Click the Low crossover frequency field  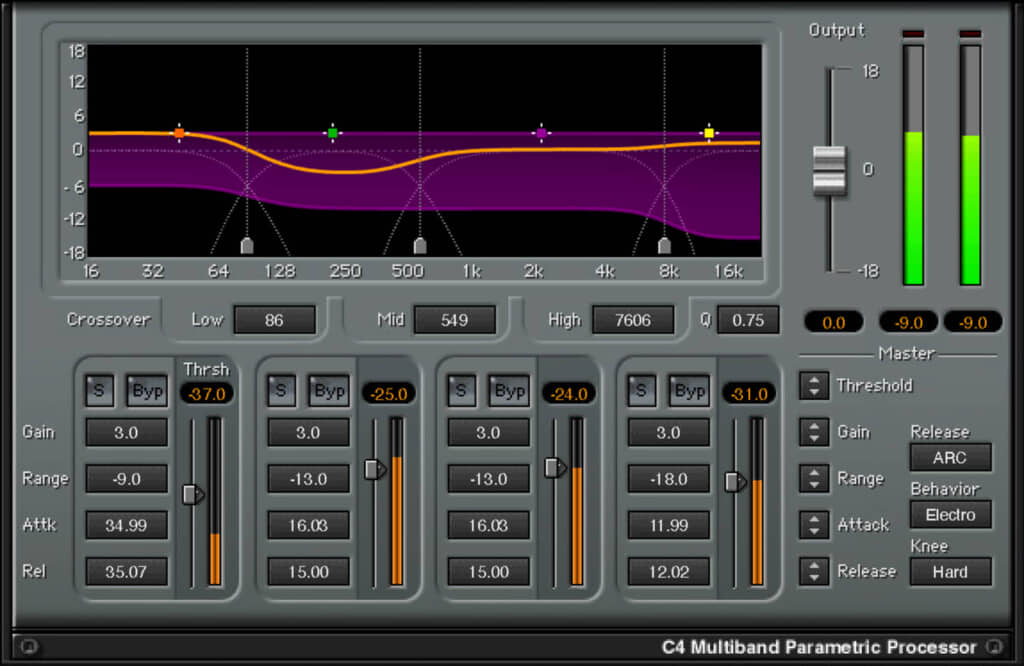(274, 320)
